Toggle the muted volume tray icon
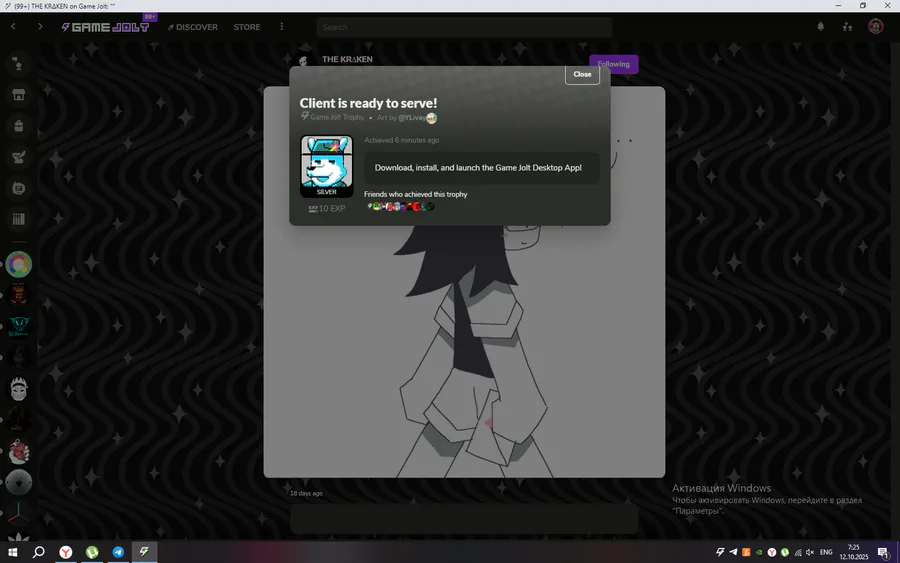Screen dimensions: 900x563 pos(810,552)
